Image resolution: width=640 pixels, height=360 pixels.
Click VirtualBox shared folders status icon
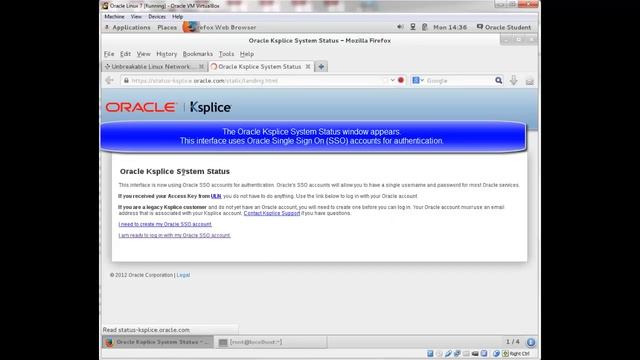466,353
